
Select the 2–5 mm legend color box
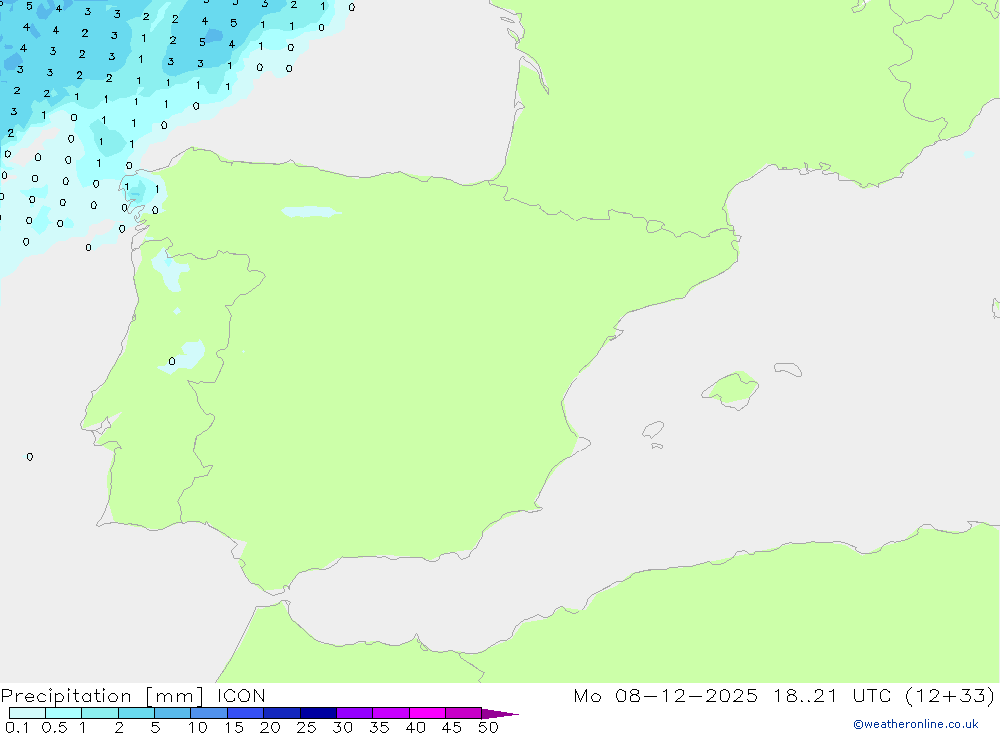(136, 713)
